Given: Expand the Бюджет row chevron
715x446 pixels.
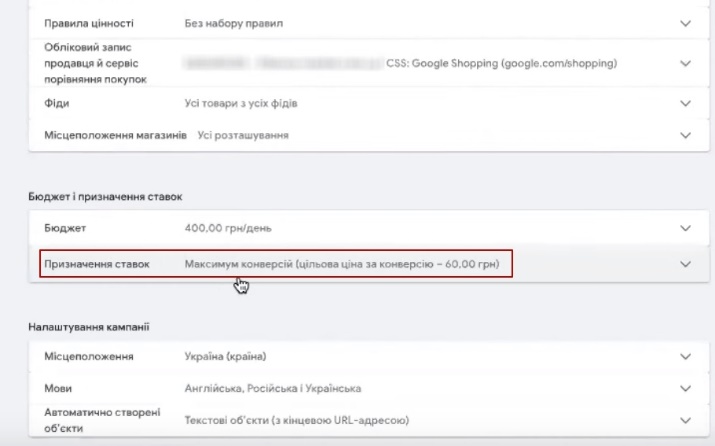Looking at the screenshot, I should (x=685, y=229).
